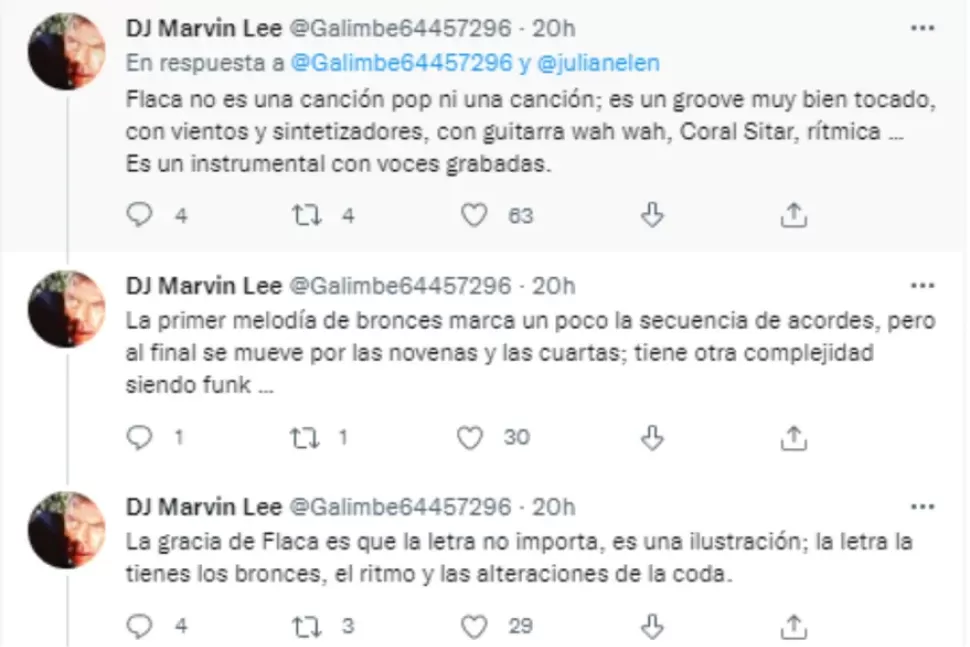
Task: Open the share icon on the third tweet
Action: pyautogui.click(x=793, y=625)
